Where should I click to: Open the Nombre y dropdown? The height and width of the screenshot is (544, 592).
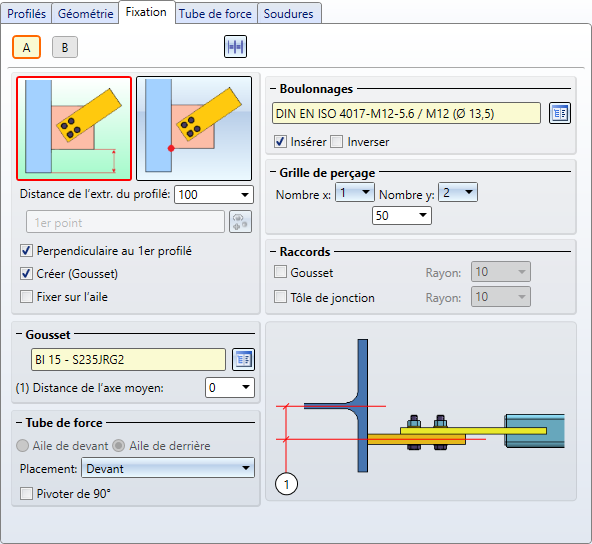(458, 193)
